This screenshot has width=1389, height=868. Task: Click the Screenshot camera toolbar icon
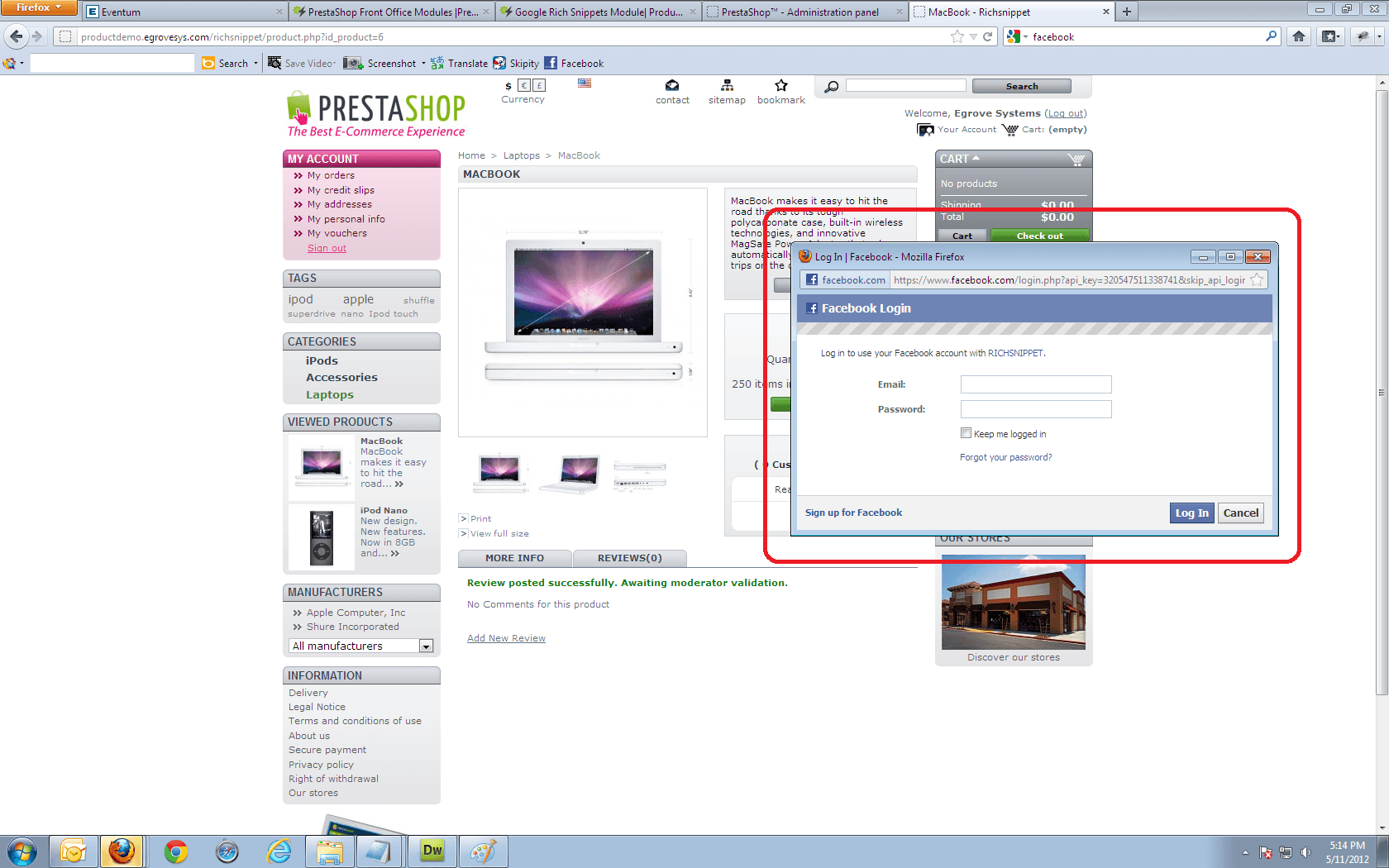point(353,63)
